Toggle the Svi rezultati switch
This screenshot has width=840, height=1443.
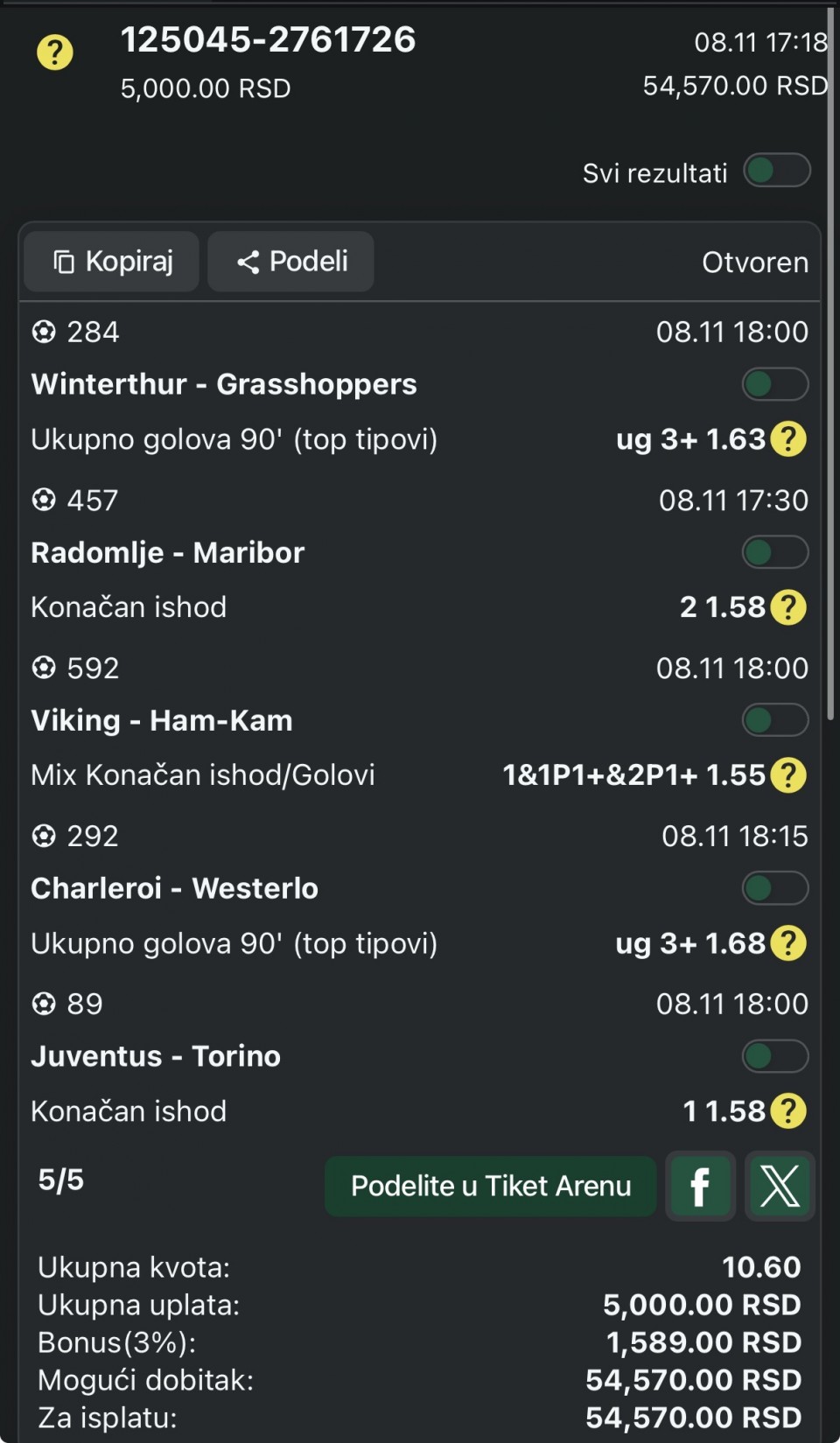pos(777,171)
